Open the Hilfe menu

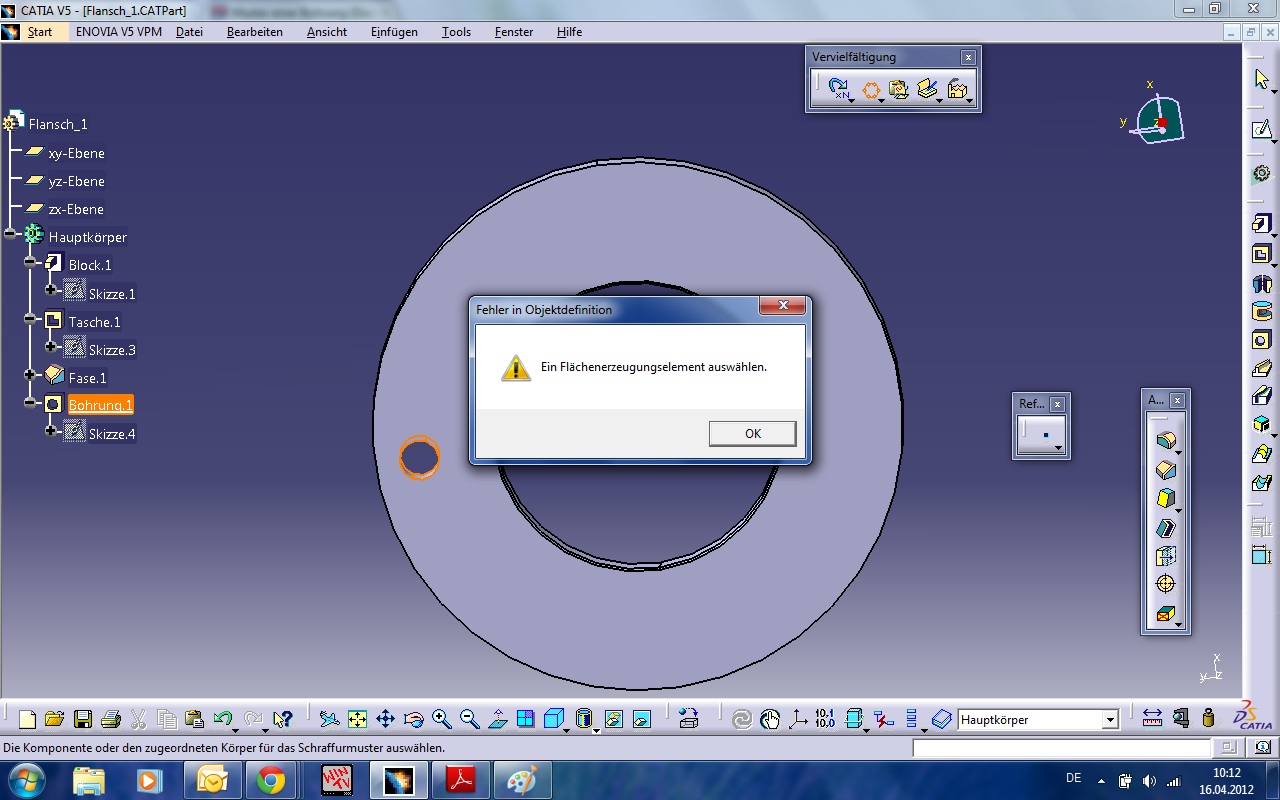click(x=569, y=32)
